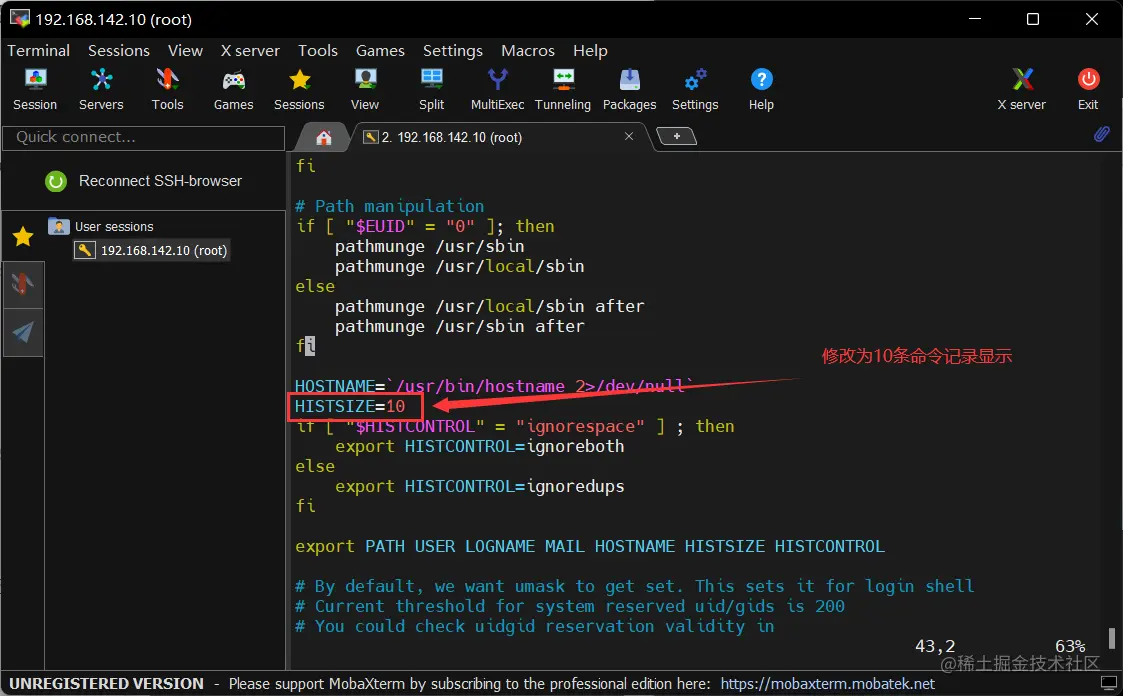The image size is (1123, 696).
Task: Open a new tab with plus button
Action: (676, 136)
